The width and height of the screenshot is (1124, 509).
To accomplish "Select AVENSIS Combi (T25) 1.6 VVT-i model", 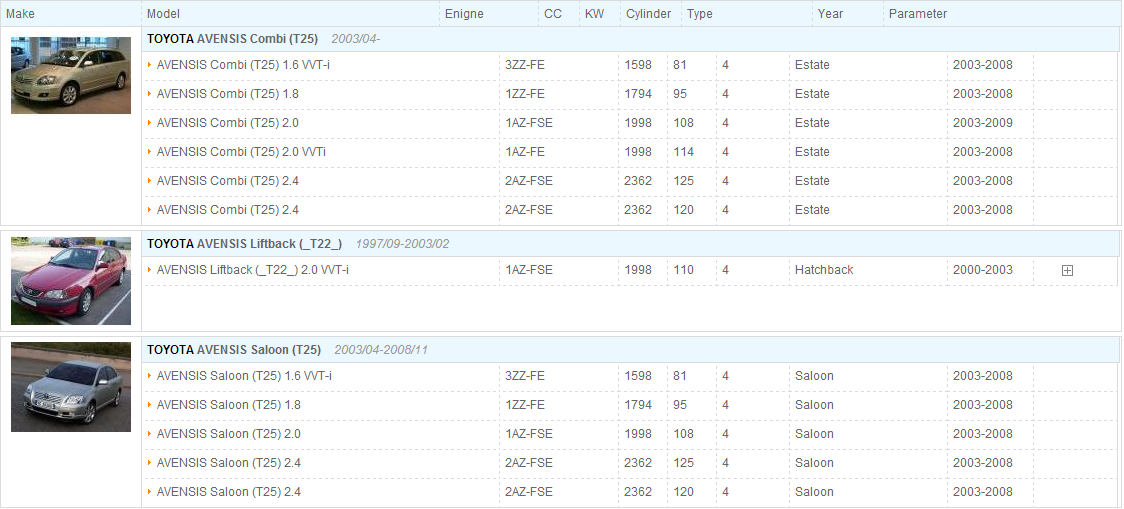I will coord(243,65).
